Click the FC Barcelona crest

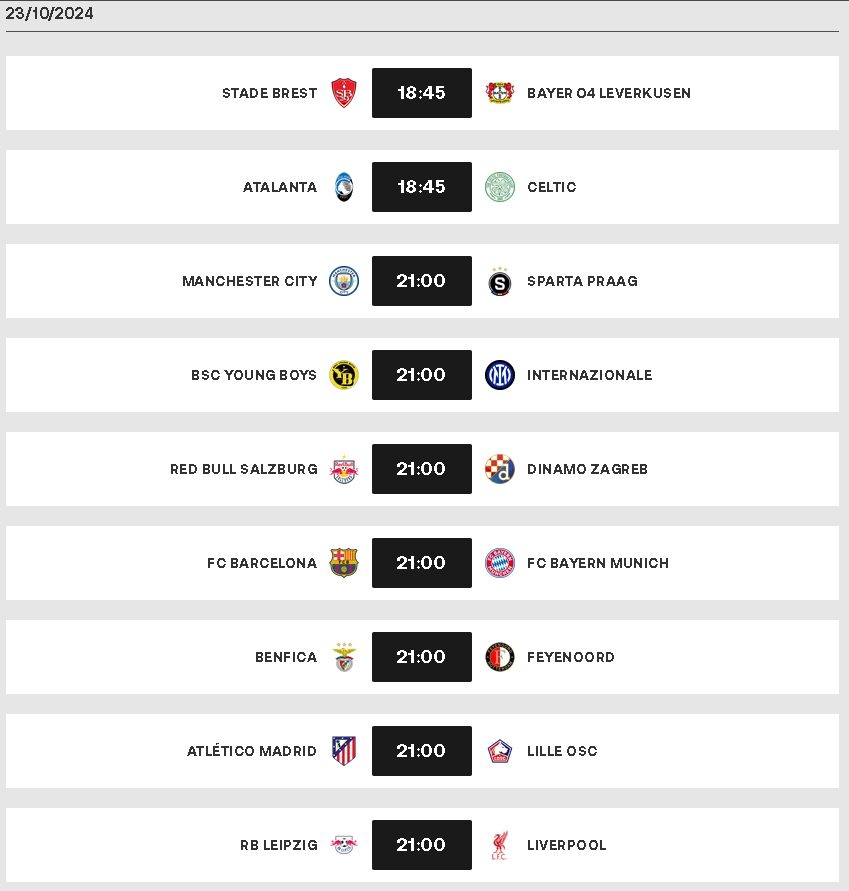tap(344, 563)
